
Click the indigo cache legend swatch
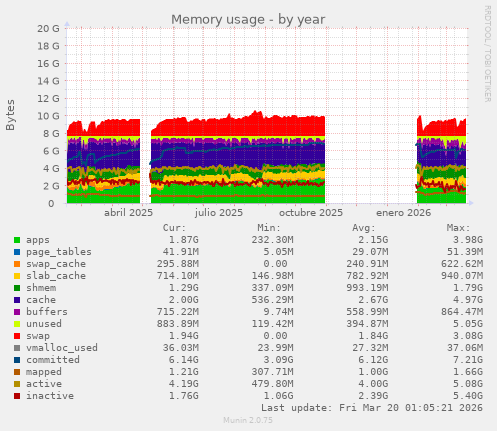17,300
